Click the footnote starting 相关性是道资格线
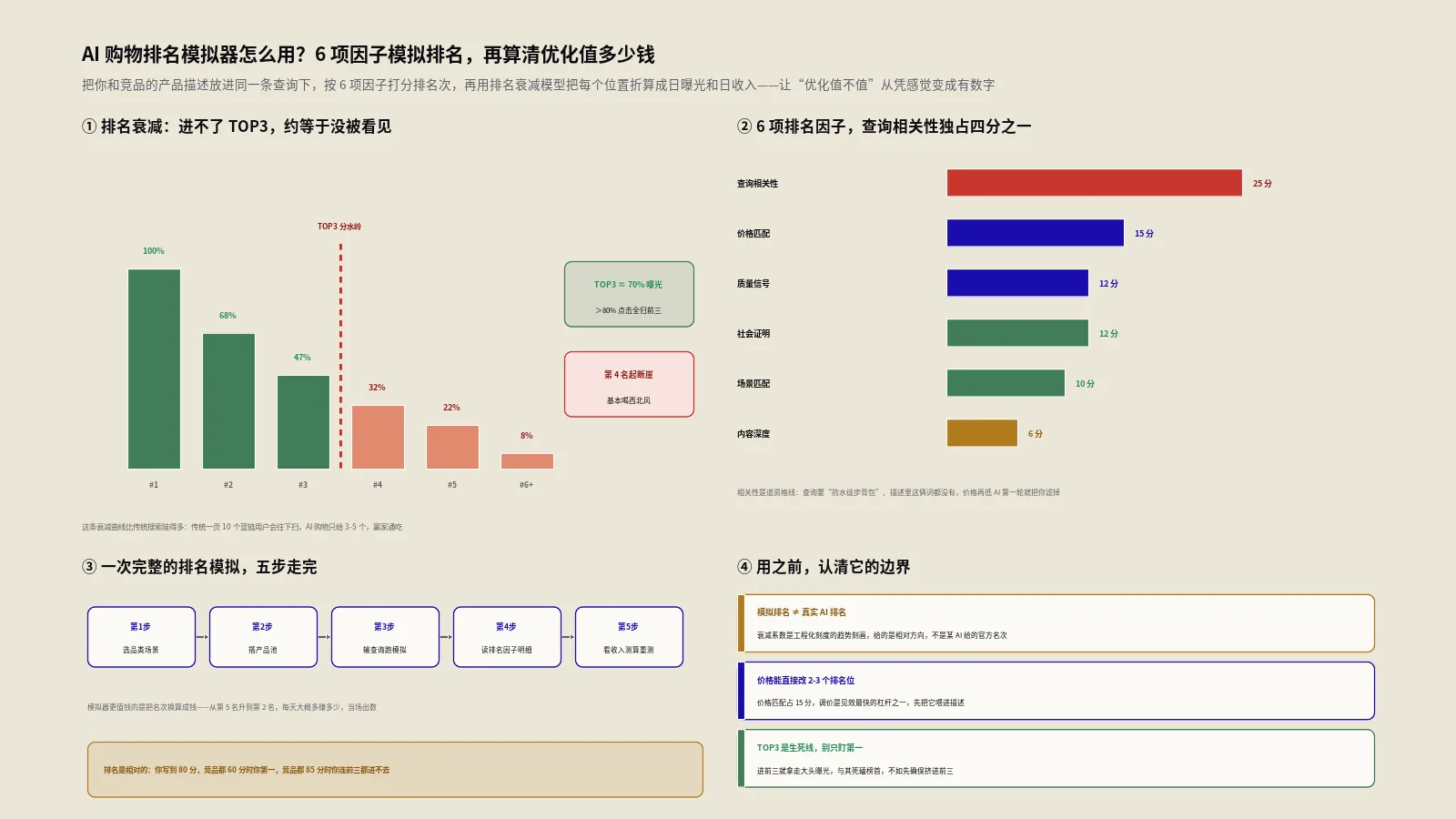Image resolution: width=1456 pixels, height=819 pixels. point(898,492)
